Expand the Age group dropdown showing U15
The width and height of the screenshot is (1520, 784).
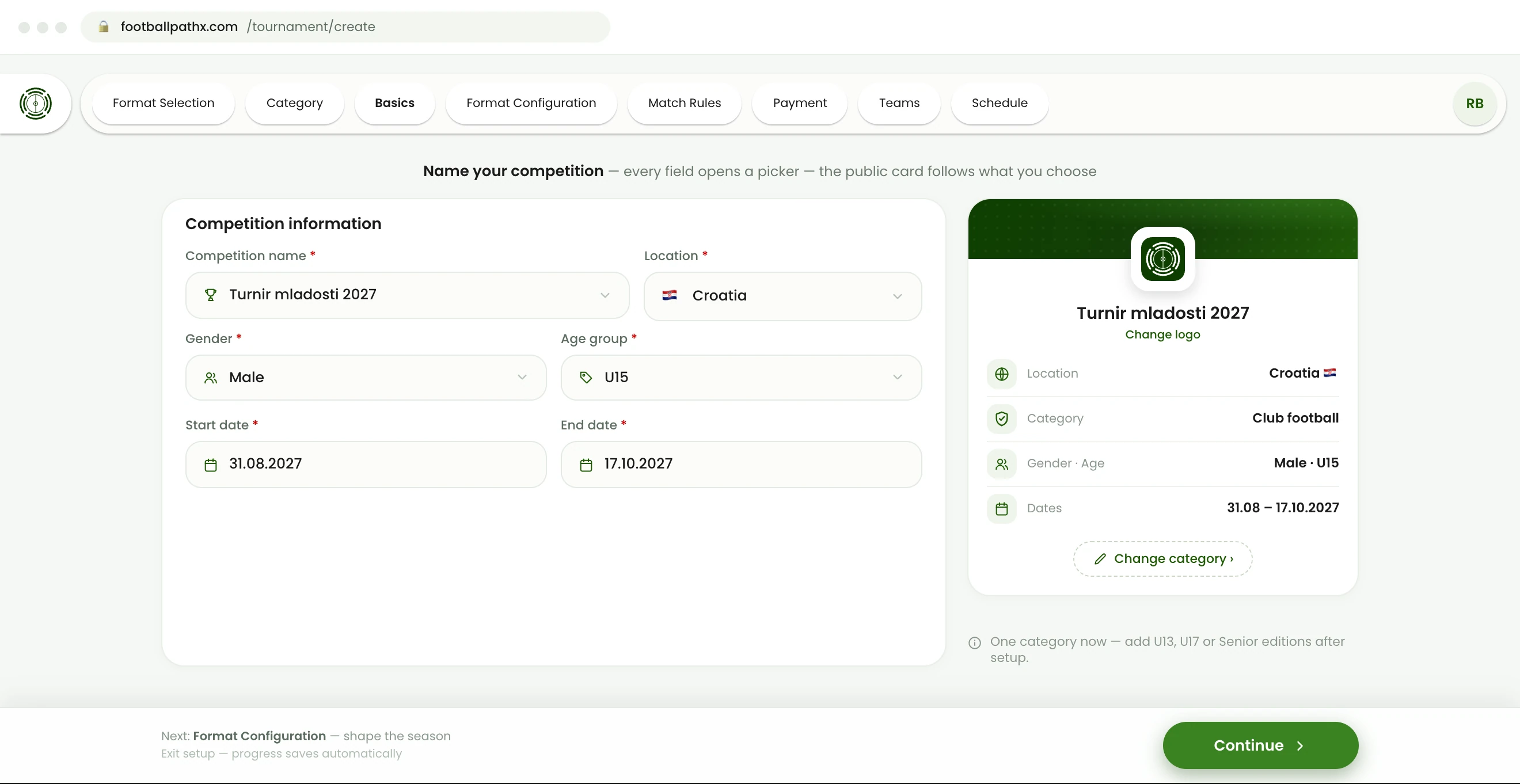click(741, 378)
